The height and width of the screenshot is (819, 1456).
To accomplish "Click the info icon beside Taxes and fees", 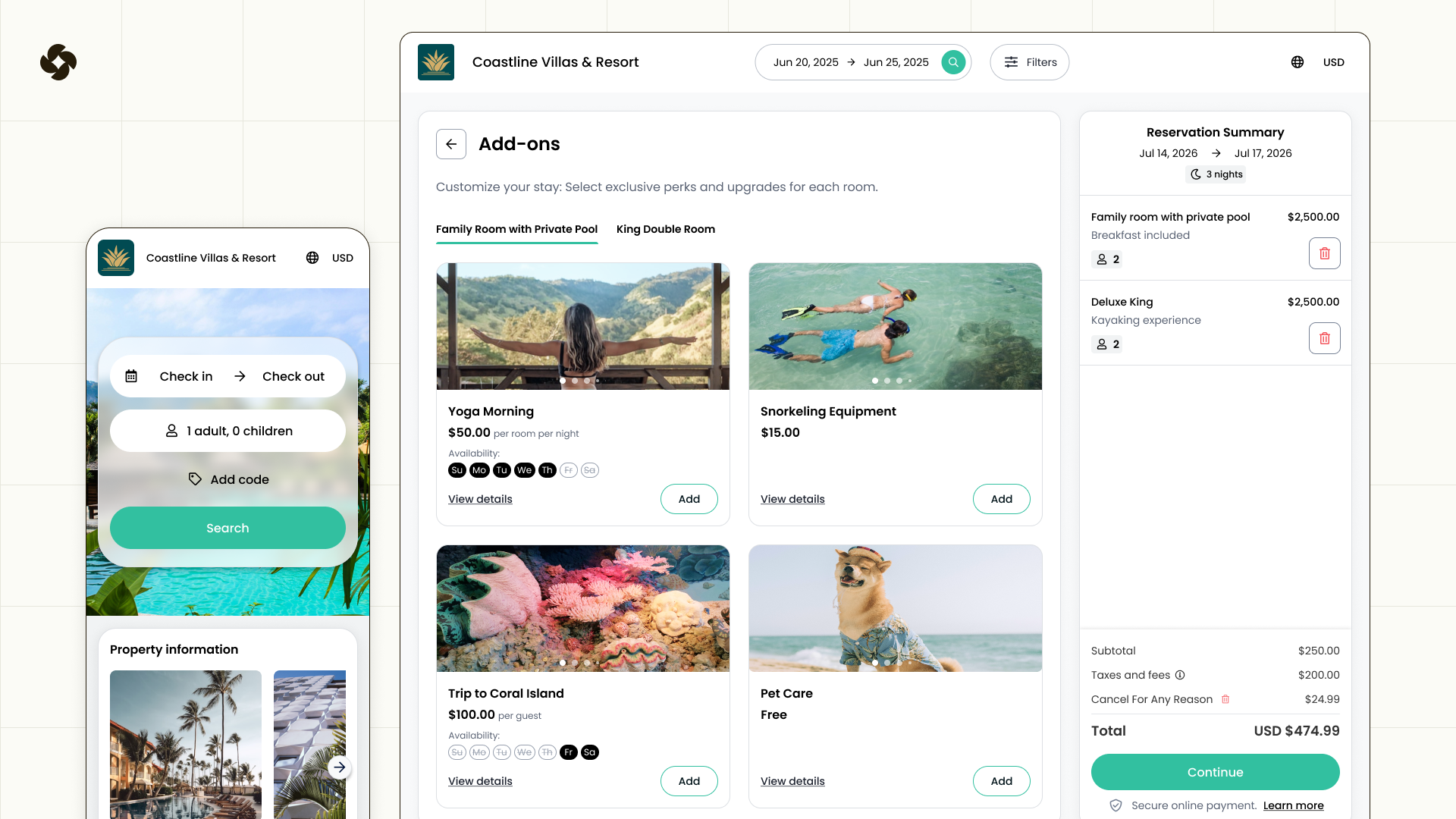I will tap(1180, 675).
